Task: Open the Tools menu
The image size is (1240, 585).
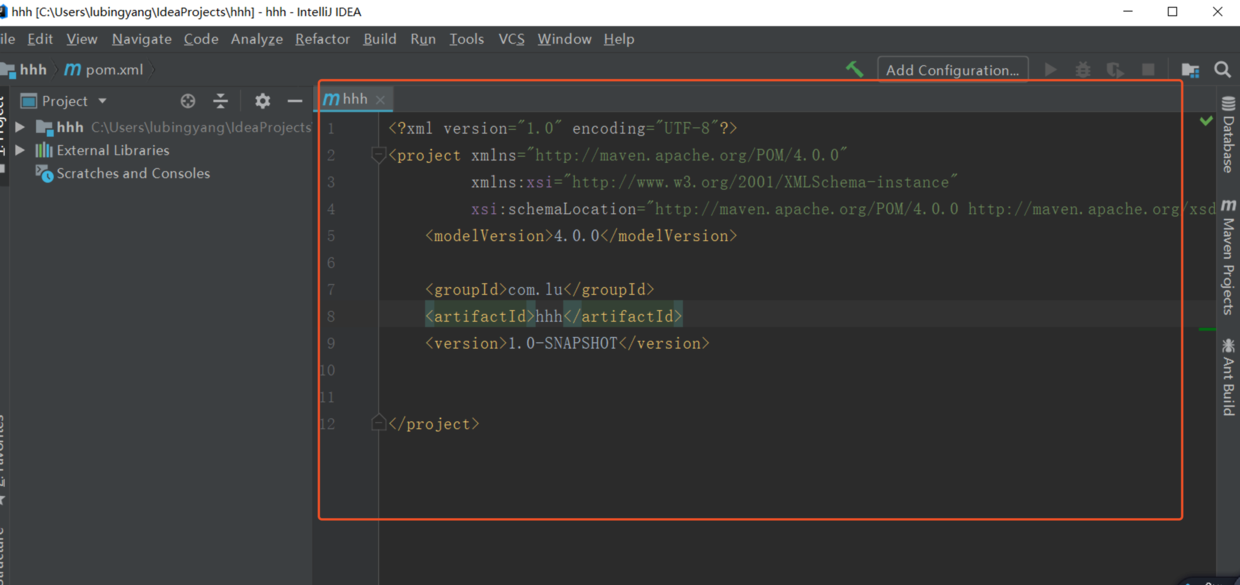Action: (x=467, y=39)
